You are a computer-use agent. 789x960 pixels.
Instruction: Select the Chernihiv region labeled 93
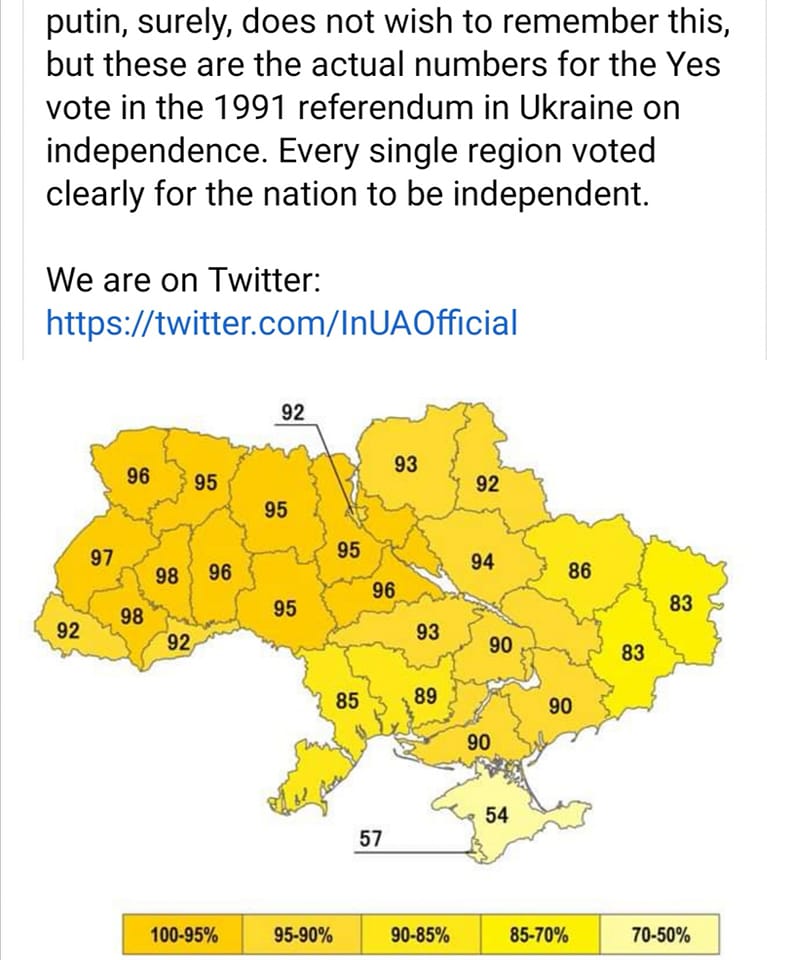point(406,465)
